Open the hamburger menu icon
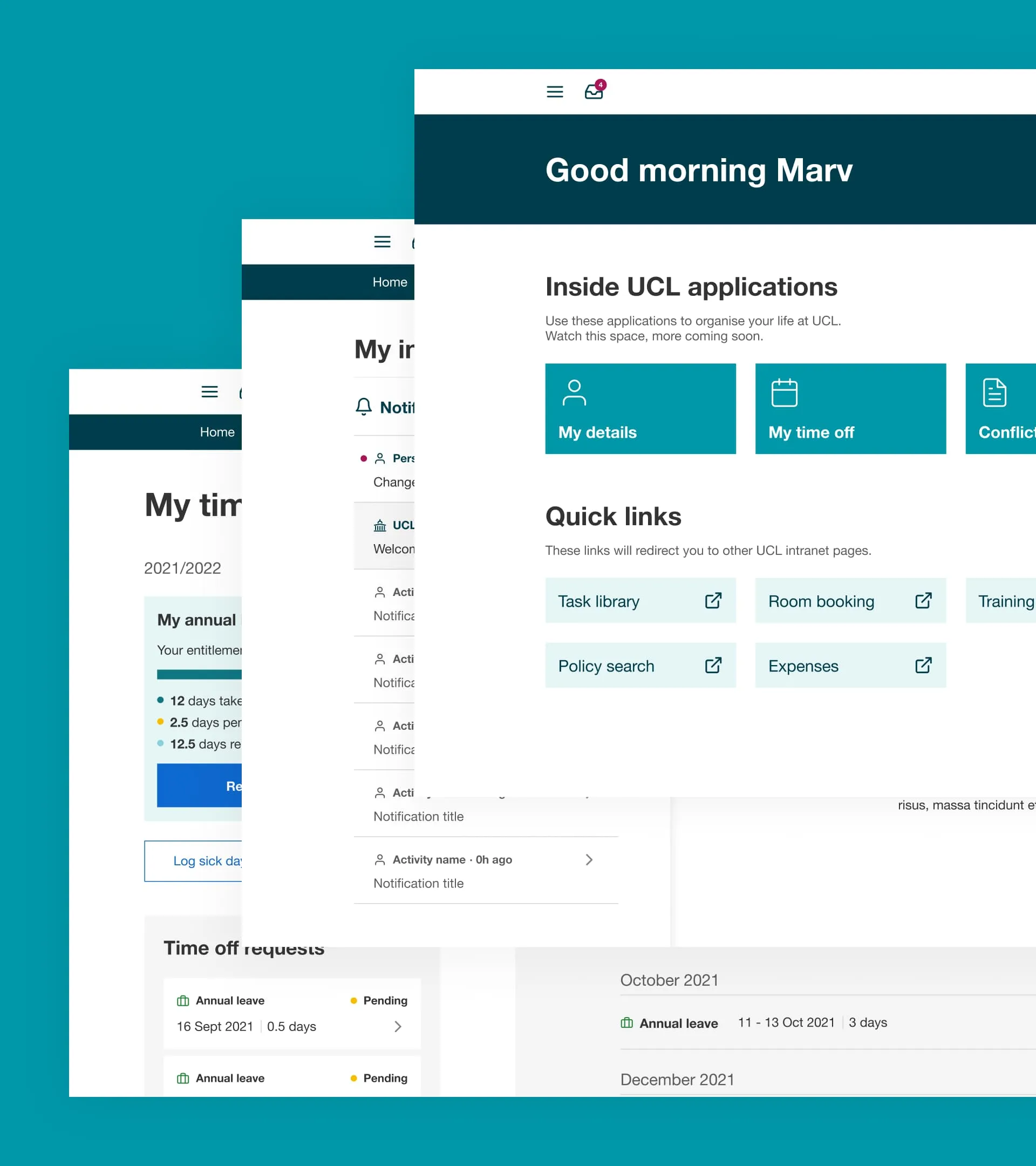This screenshot has height=1166, width=1036. 555,92
